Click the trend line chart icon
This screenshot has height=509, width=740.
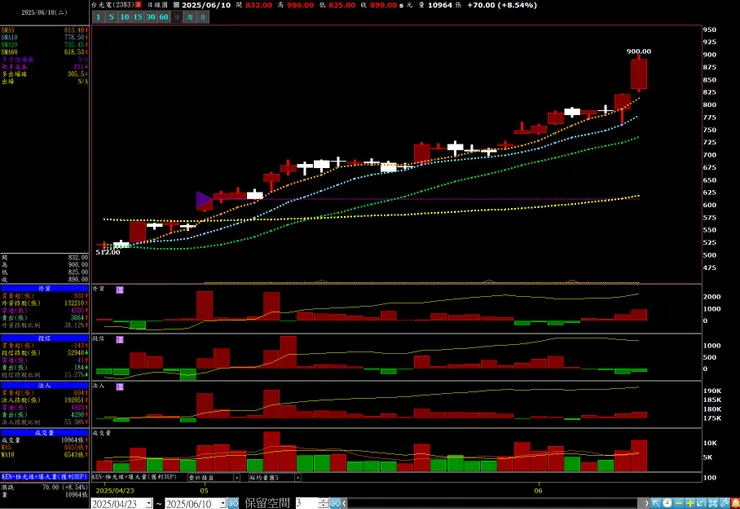tap(701, 503)
